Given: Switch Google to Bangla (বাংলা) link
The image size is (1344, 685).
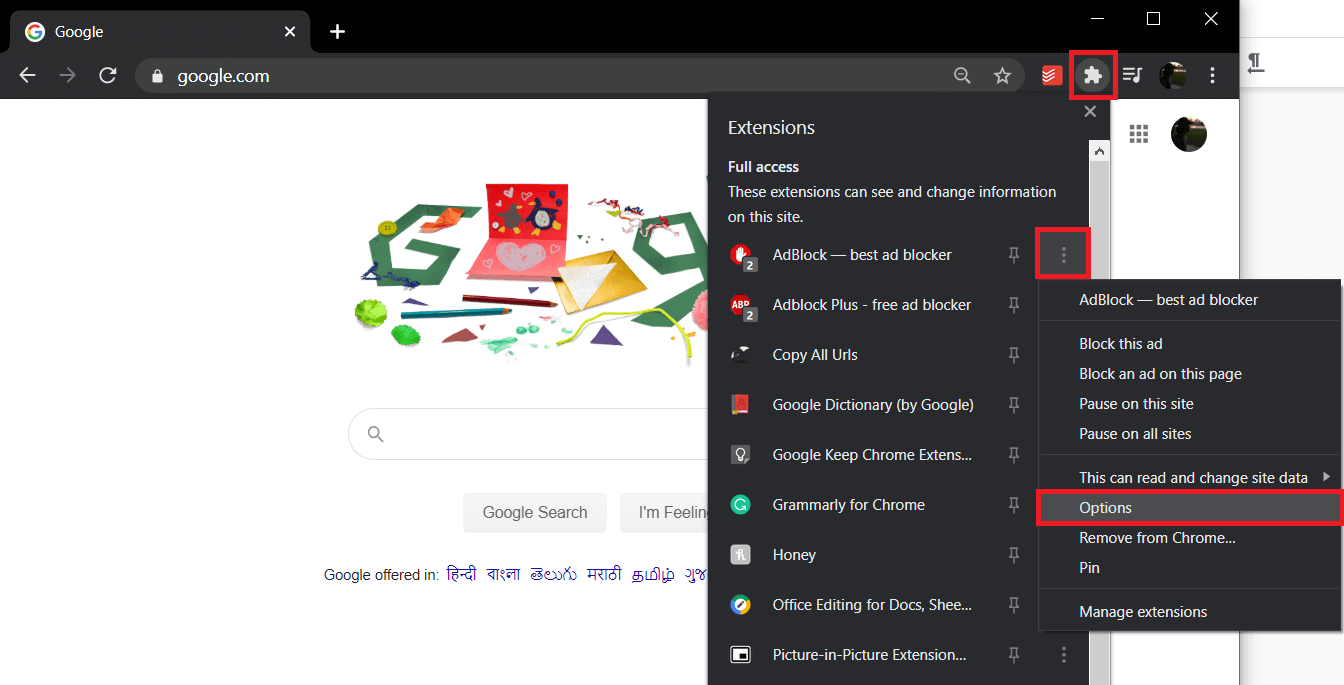Looking at the screenshot, I should [503, 575].
